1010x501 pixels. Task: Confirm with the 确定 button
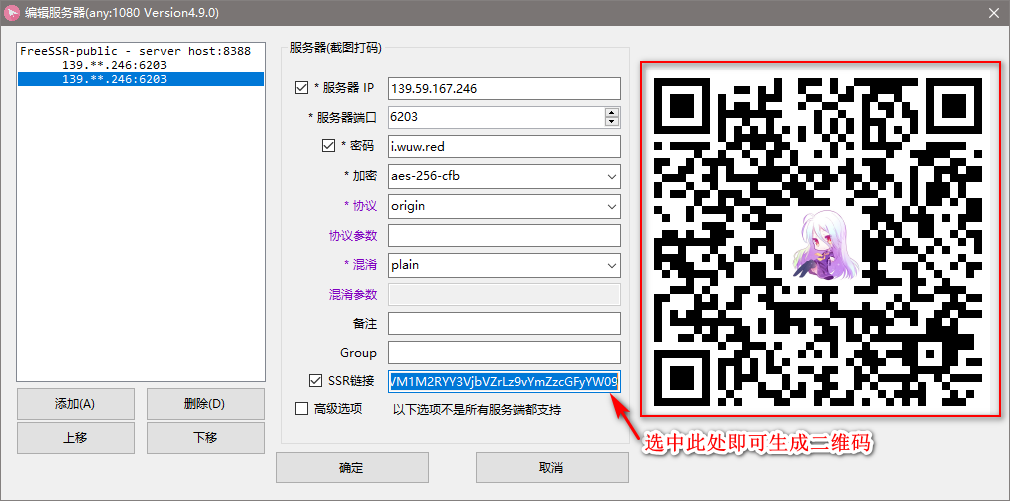coord(352,467)
